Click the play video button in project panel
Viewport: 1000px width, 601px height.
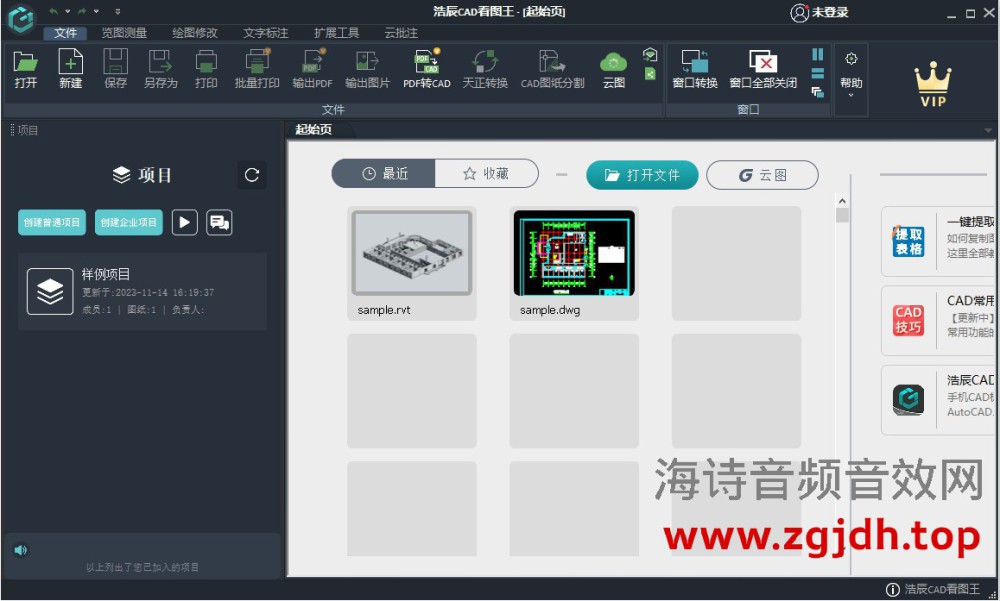coord(184,222)
